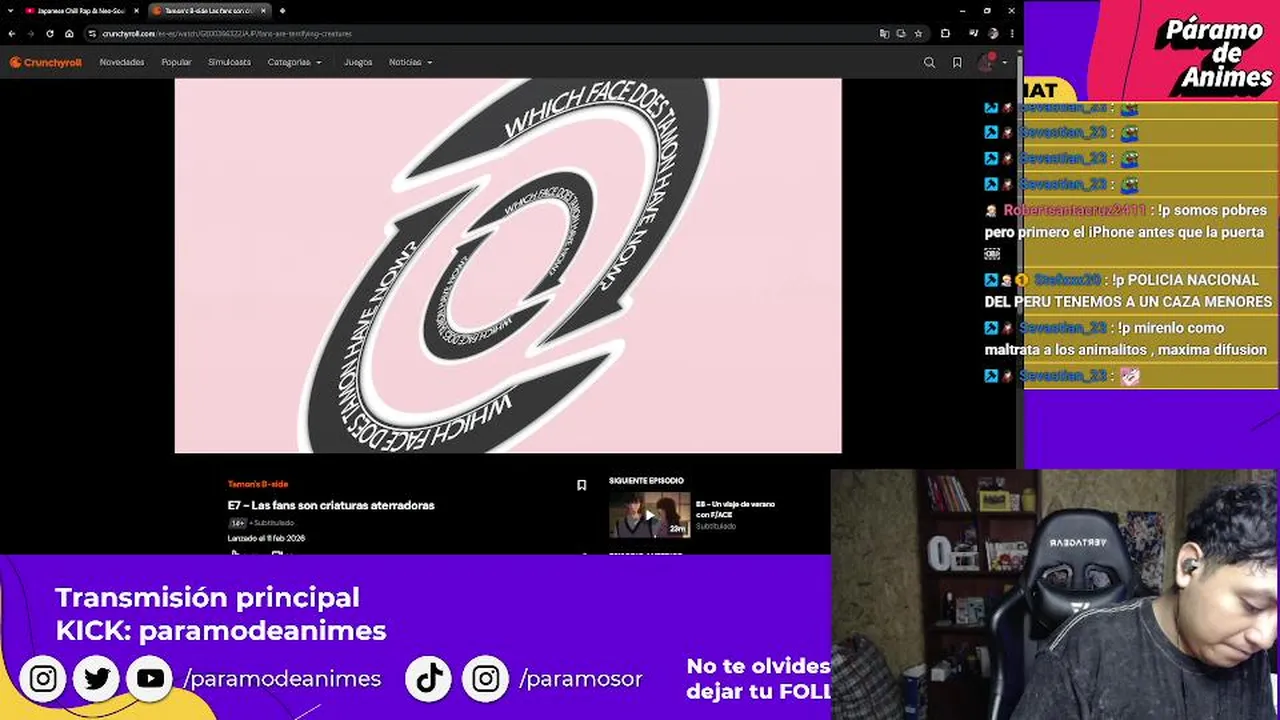Screen dimensions: 1280x720
Task: Click chat username Robertsantacruz2411
Action: [1075, 210]
